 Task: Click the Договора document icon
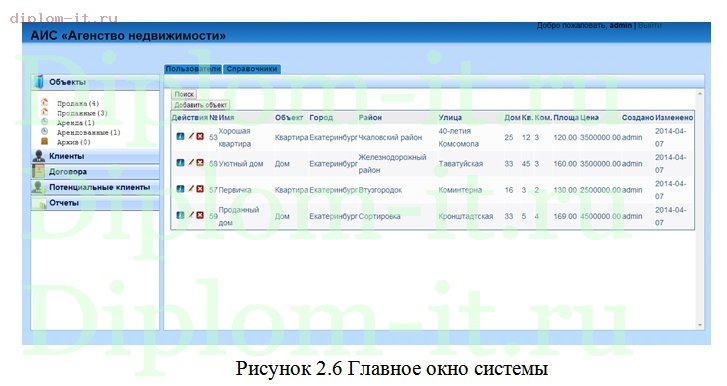[38, 171]
